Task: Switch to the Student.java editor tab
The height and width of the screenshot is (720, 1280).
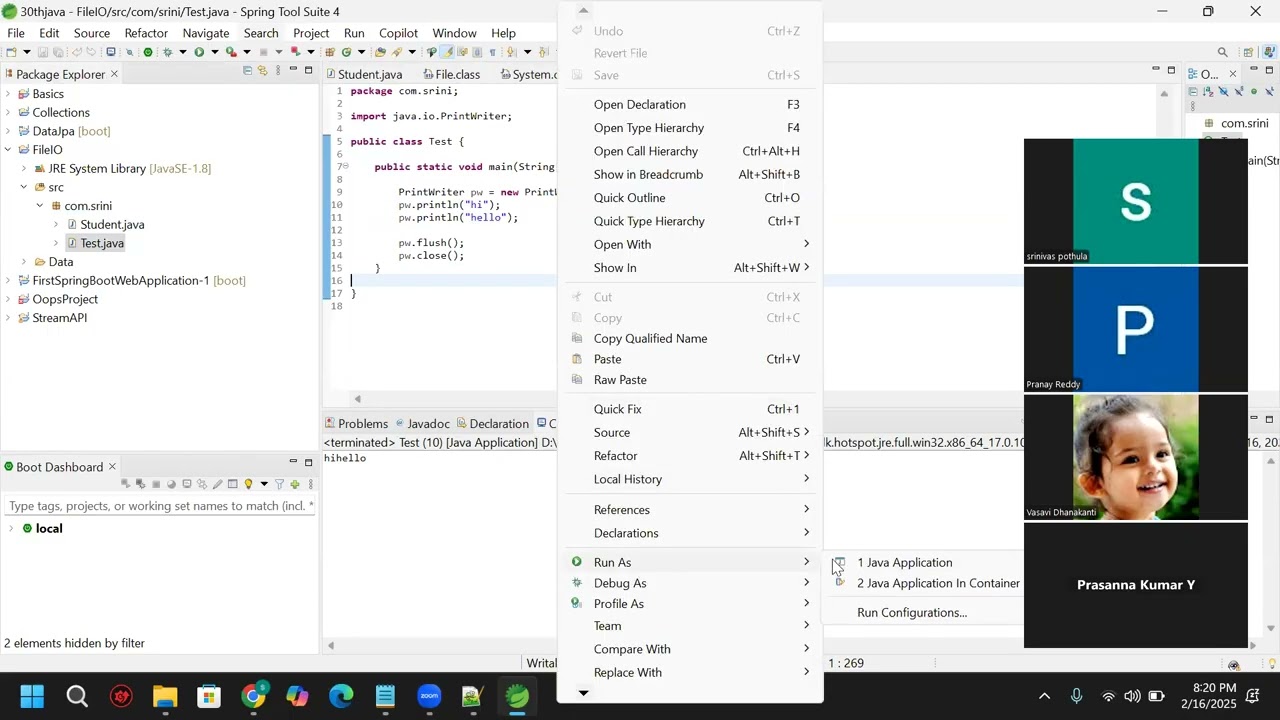Action: 369,74
